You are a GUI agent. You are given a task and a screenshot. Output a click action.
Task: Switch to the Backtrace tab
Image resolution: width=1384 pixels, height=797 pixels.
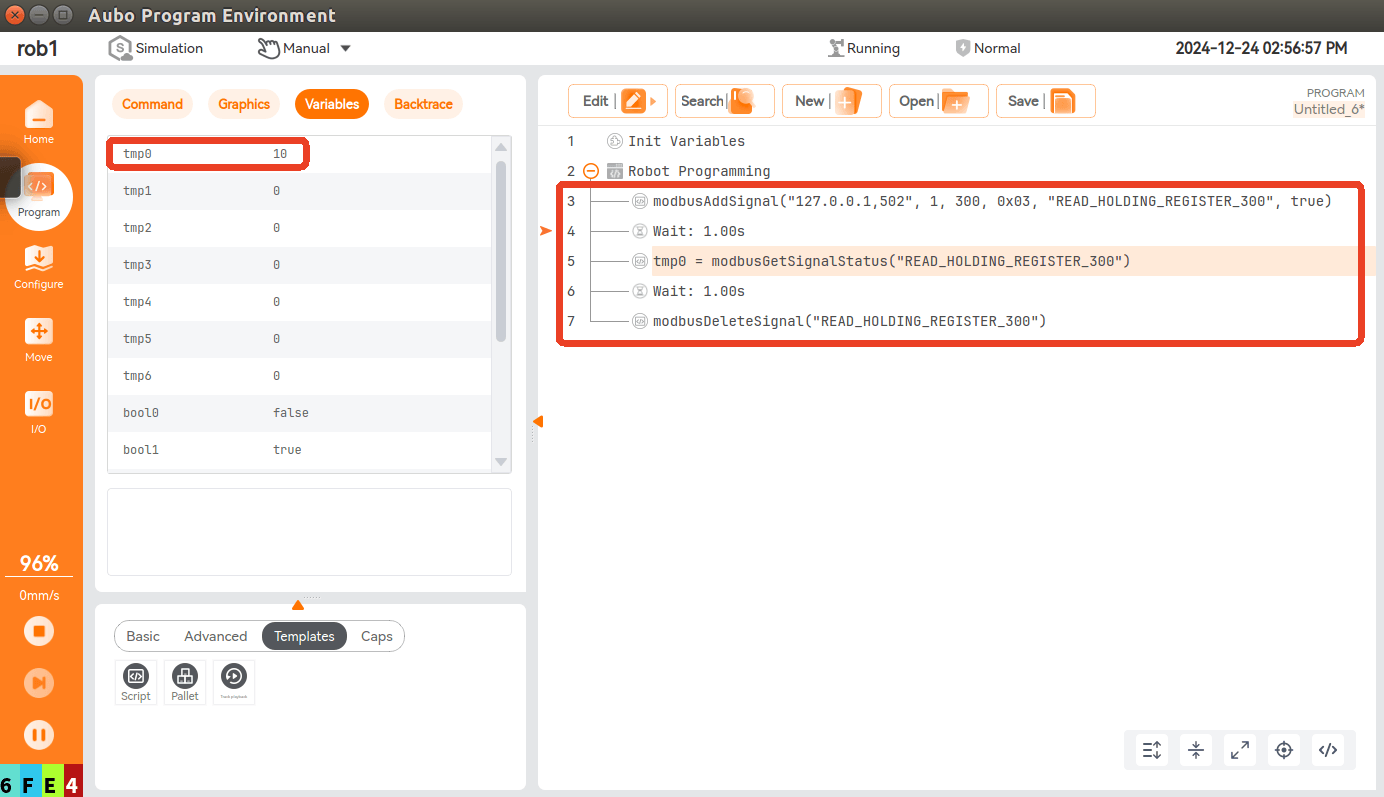pyautogui.click(x=423, y=104)
